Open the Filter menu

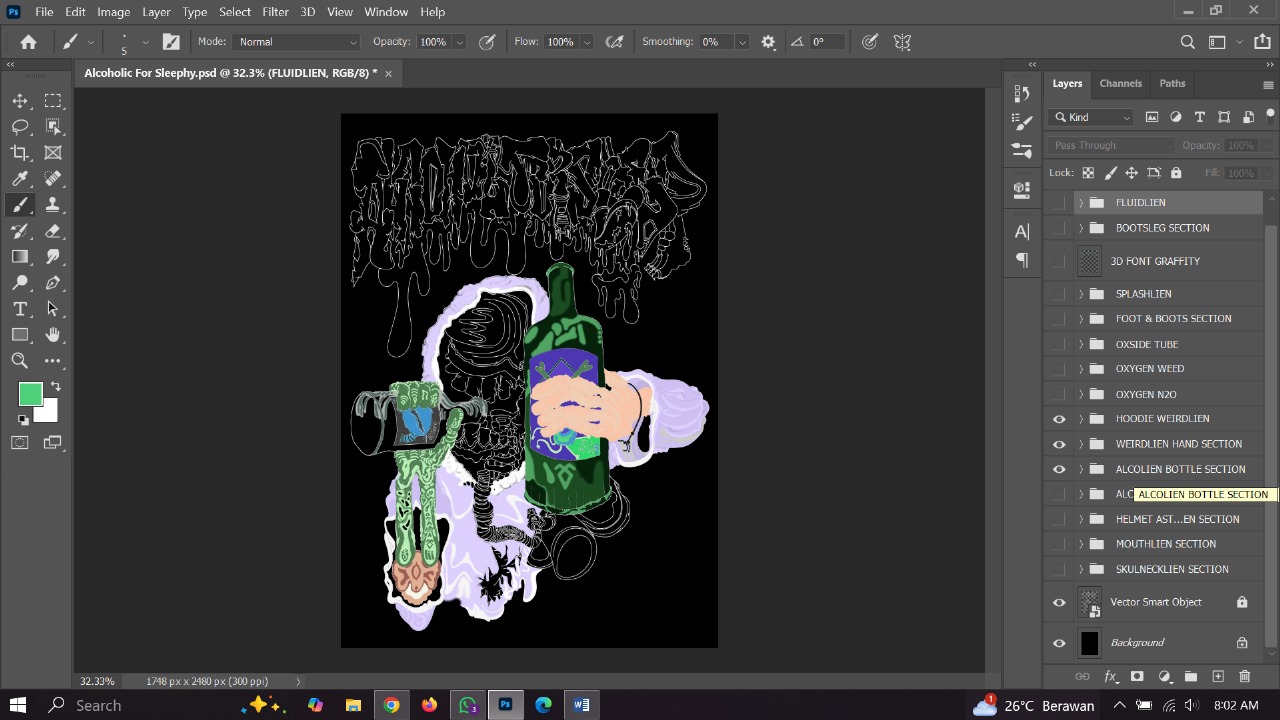click(x=274, y=11)
